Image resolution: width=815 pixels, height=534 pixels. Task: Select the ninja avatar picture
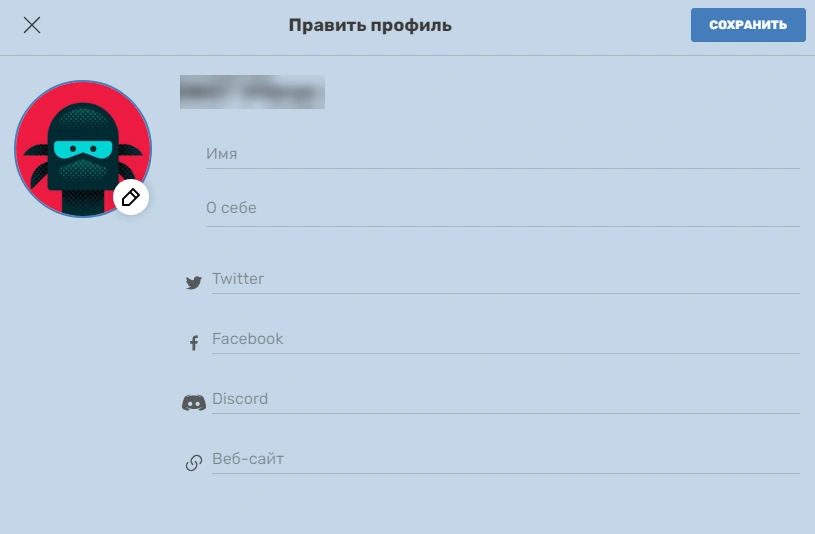pyautogui.click(x=83, y=149)
